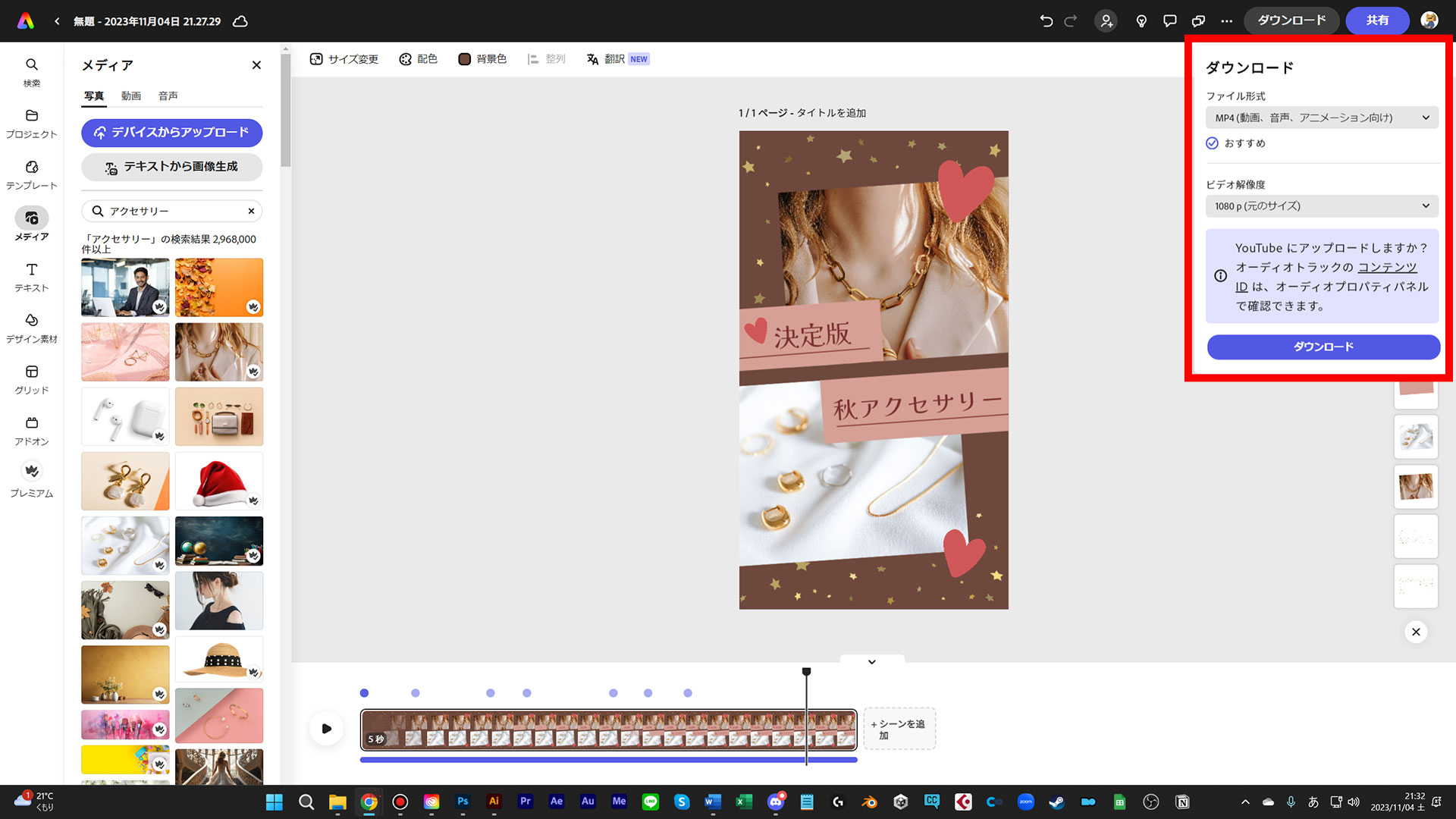Click the 配色 color scheme toolbar icon
The width and height of the screenshot is (1456, 819).
pos(418,58)
